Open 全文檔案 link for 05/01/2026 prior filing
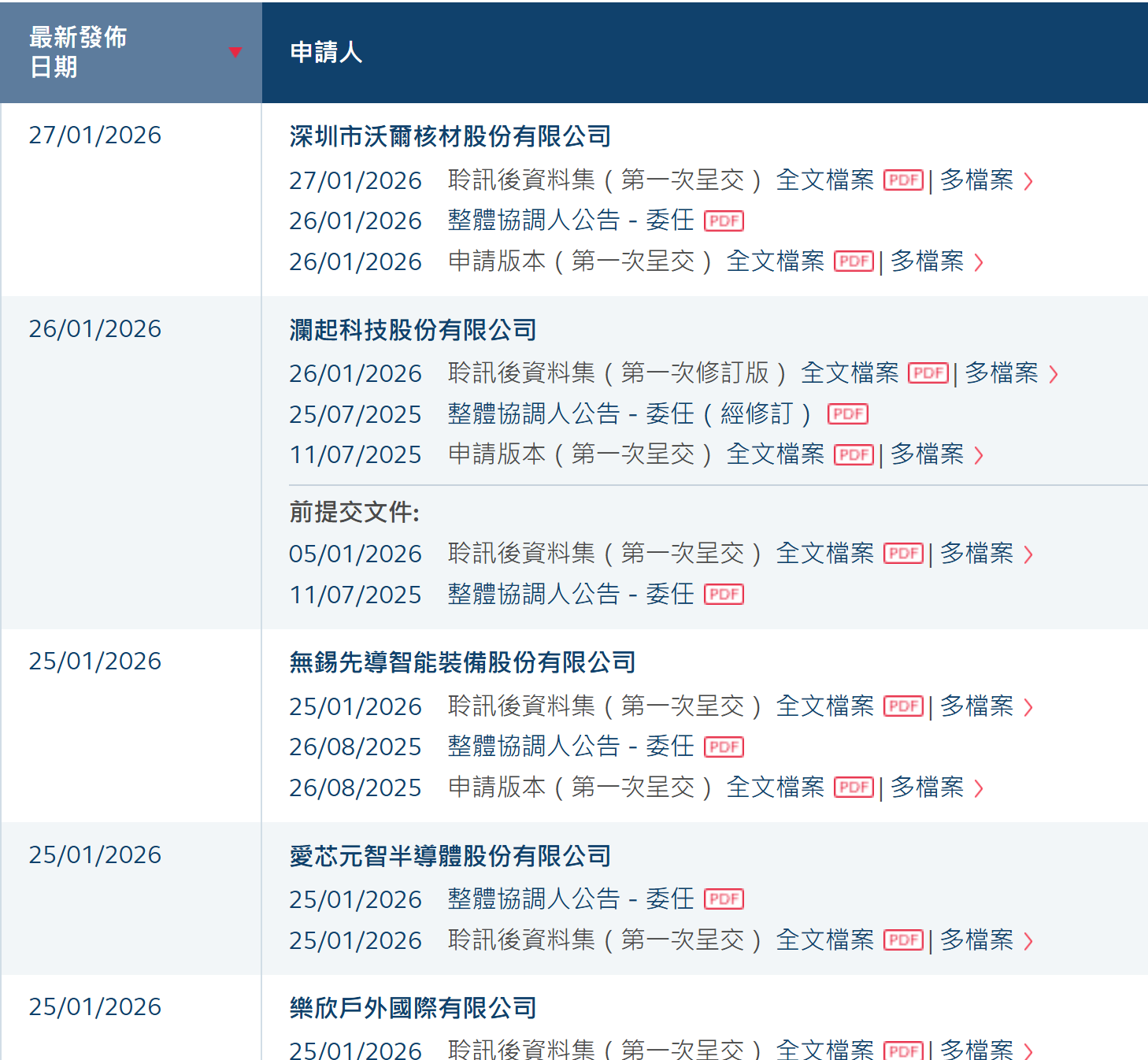This screenshot has height=1060, width=1148. pyautogui.click(x=824, y=554)
